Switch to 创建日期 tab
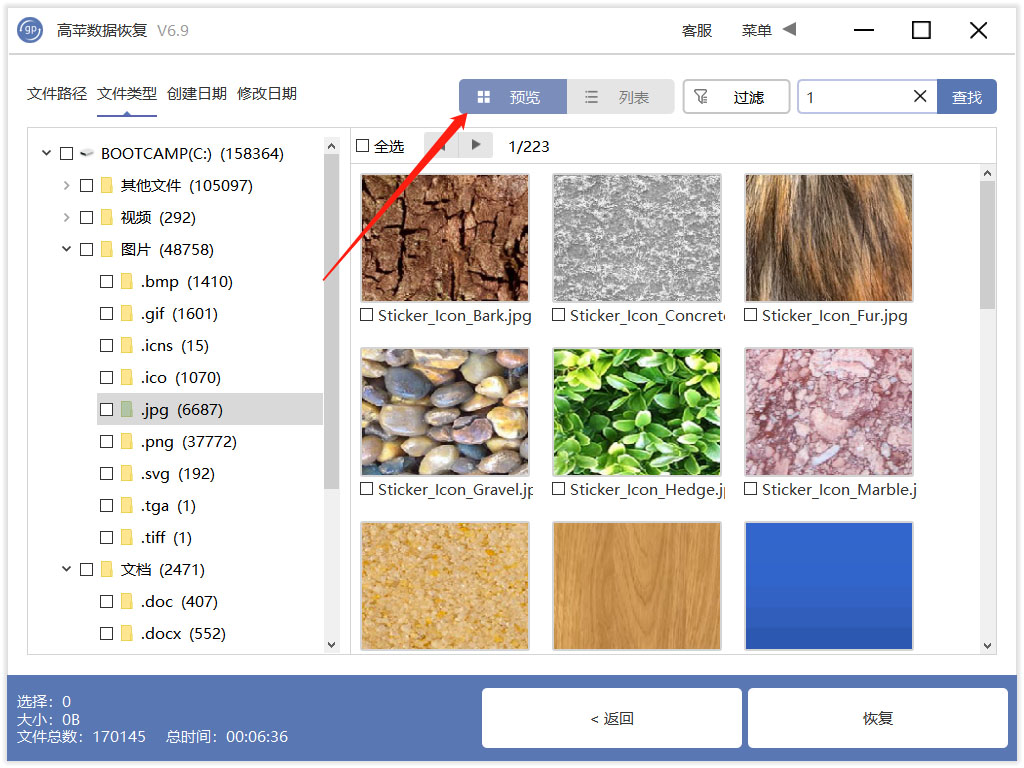The width and height of the screenshot is (1024, 768). 197,94
